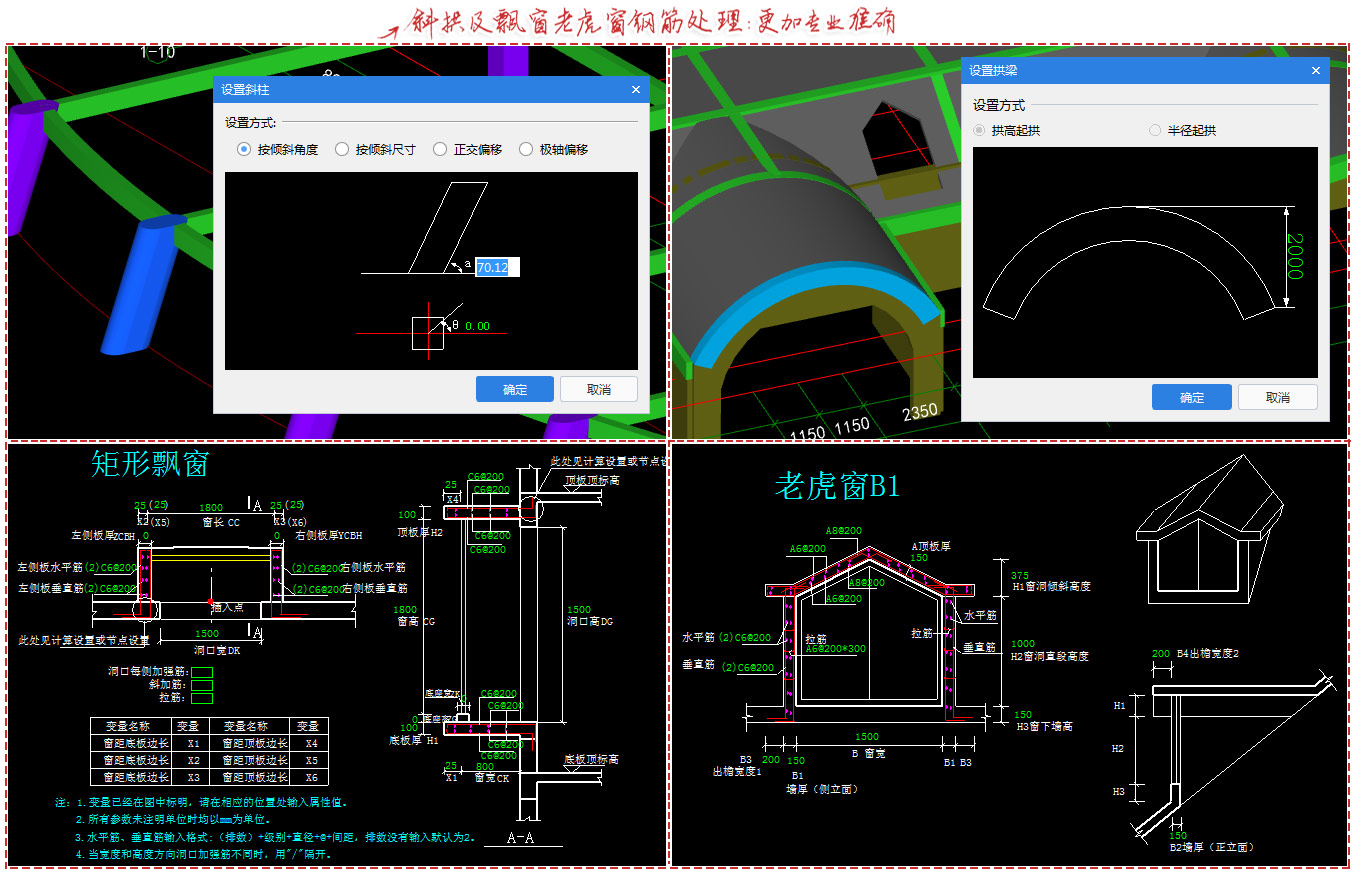Viewport: 1355px width, 874px height.
Task: Click 取消 in the 设置斜柱 dialog
Action: (598, 388)
